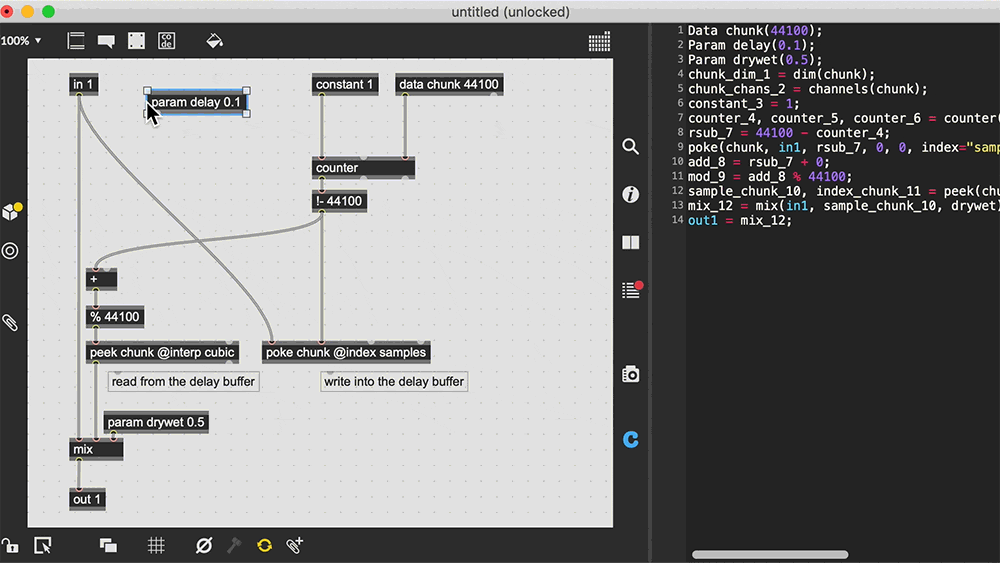Click the paperclip icon in left sidebar

click(x=10, y=322)
